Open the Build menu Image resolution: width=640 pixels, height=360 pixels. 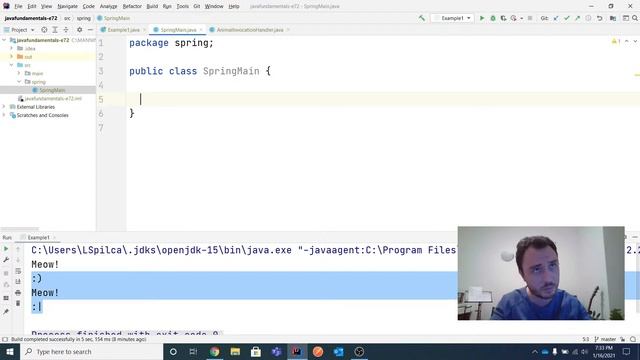[x=152, y=6]
